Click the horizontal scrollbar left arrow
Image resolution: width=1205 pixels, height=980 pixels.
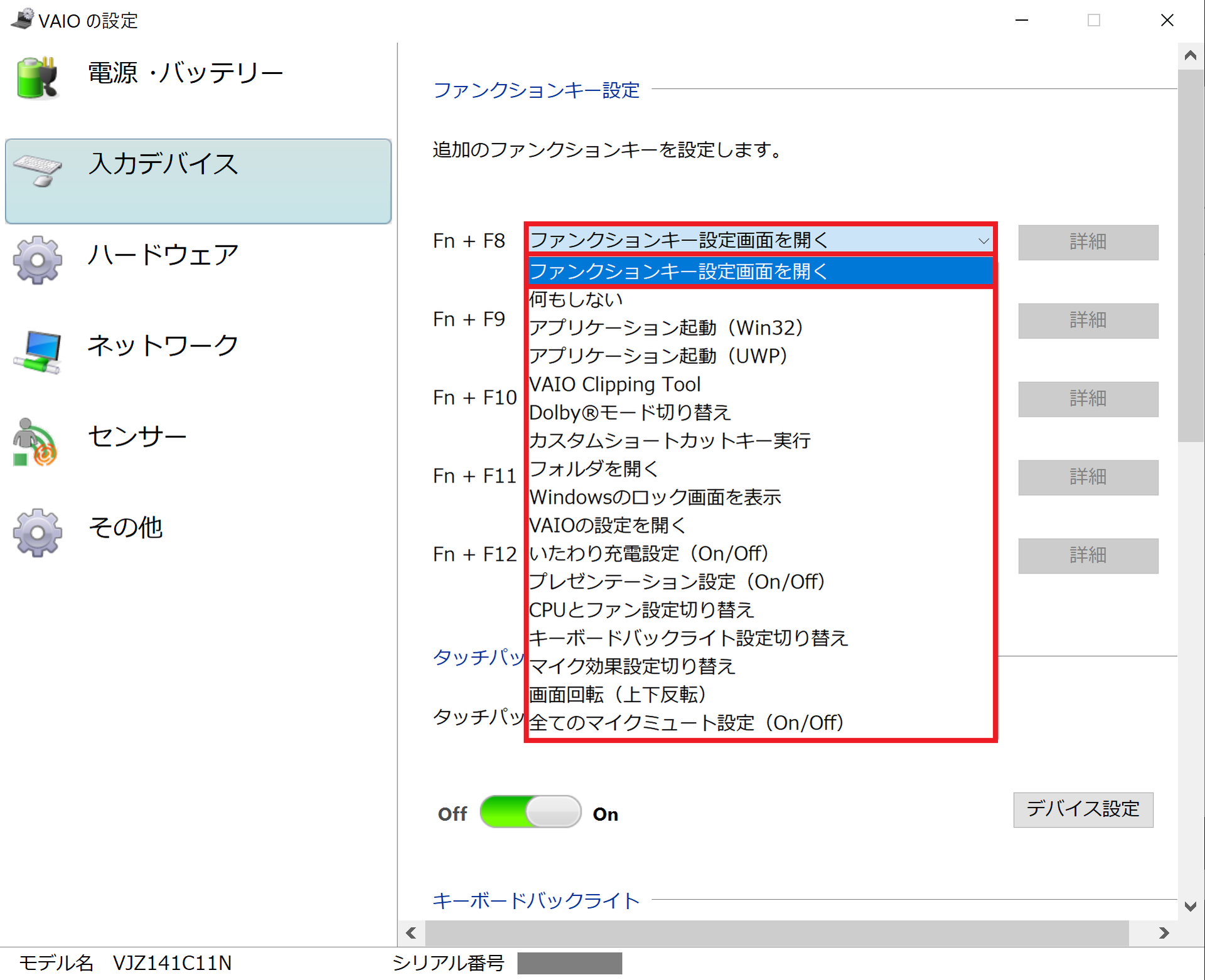click(x=411, y=933)
